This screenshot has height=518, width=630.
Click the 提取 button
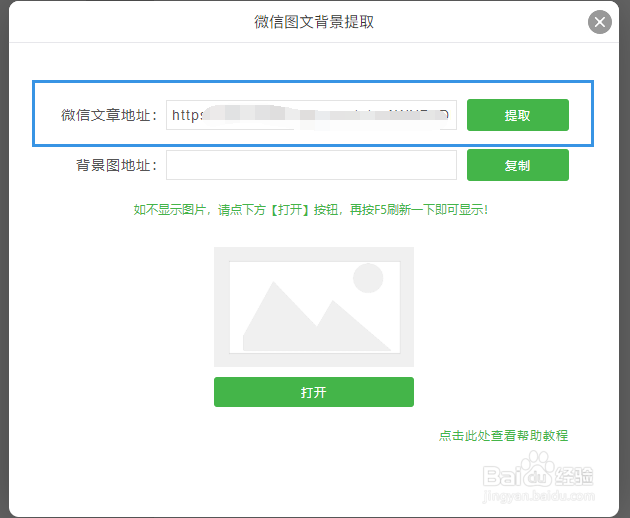[518, 115]
